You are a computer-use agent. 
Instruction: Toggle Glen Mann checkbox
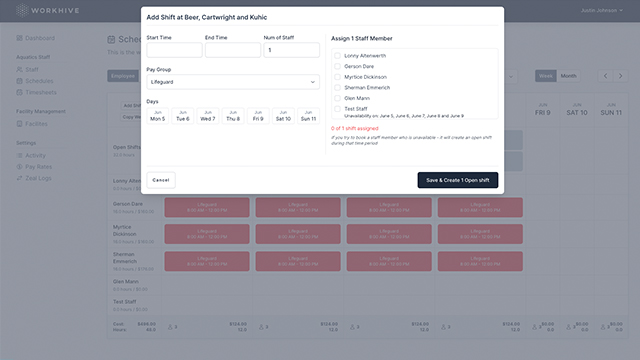coord(337,98)
